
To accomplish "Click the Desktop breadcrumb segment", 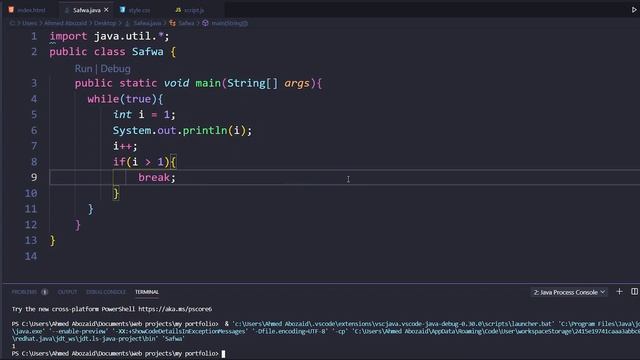I will coord(105,23).
